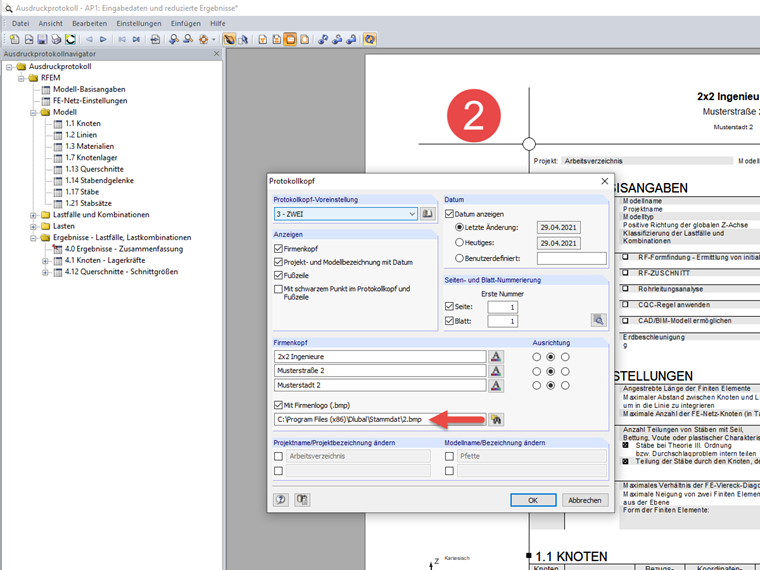Viewport: 760px width, 570px height.
Task: Enable Mit schwarzem Punkt im Protokollkopf option
Action: click(278, 289)
